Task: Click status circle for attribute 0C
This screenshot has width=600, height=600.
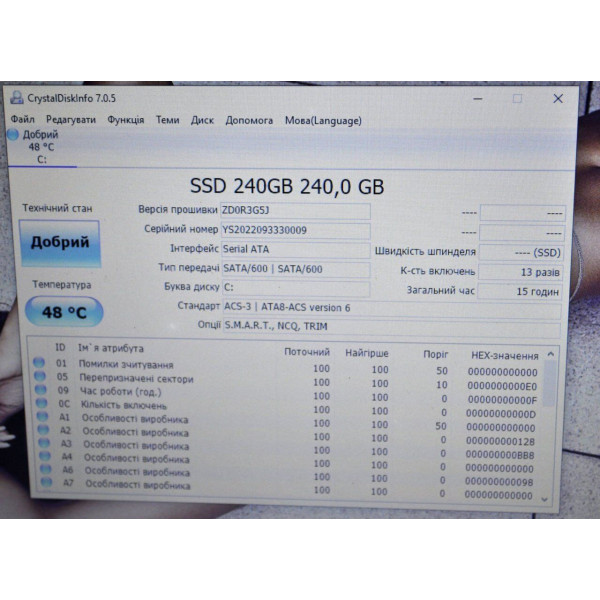Action: click(x=41, y=403)
